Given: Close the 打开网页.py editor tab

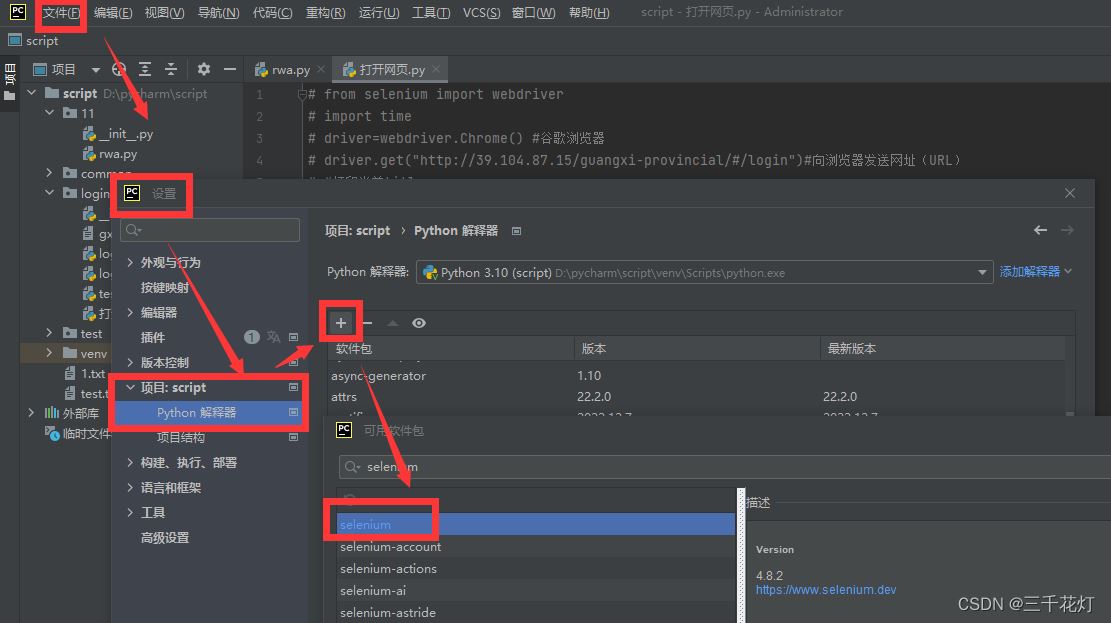Looking at the screenshot, I should coord(437,69).
